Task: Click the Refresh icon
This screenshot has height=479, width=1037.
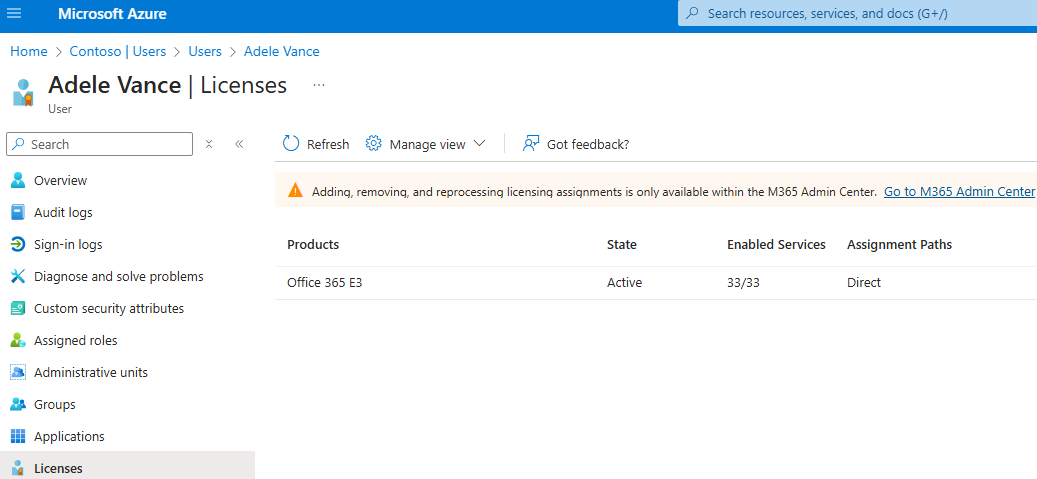Action: pos(291,144)
